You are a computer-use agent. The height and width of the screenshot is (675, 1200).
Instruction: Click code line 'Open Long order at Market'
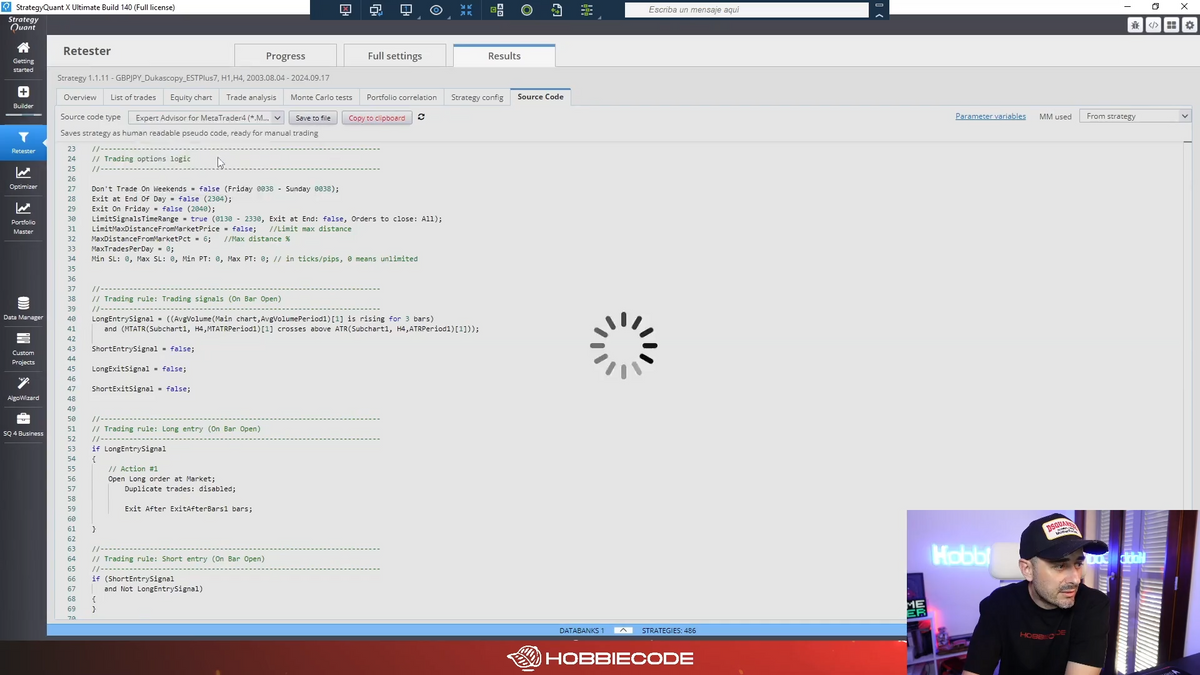[x=161, y=479]
